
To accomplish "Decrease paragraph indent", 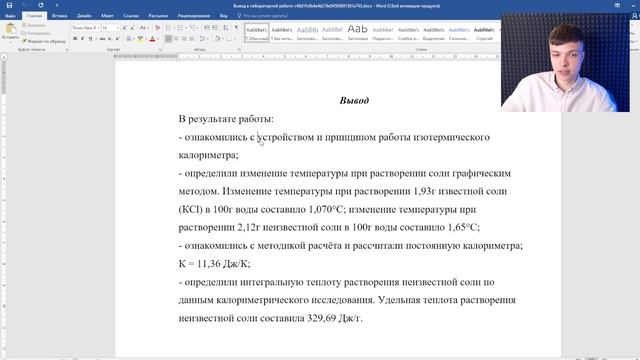I will point(207,27).
